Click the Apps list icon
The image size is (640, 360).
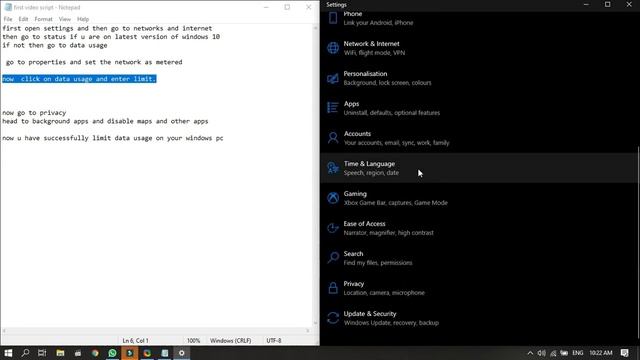point(333,108)
